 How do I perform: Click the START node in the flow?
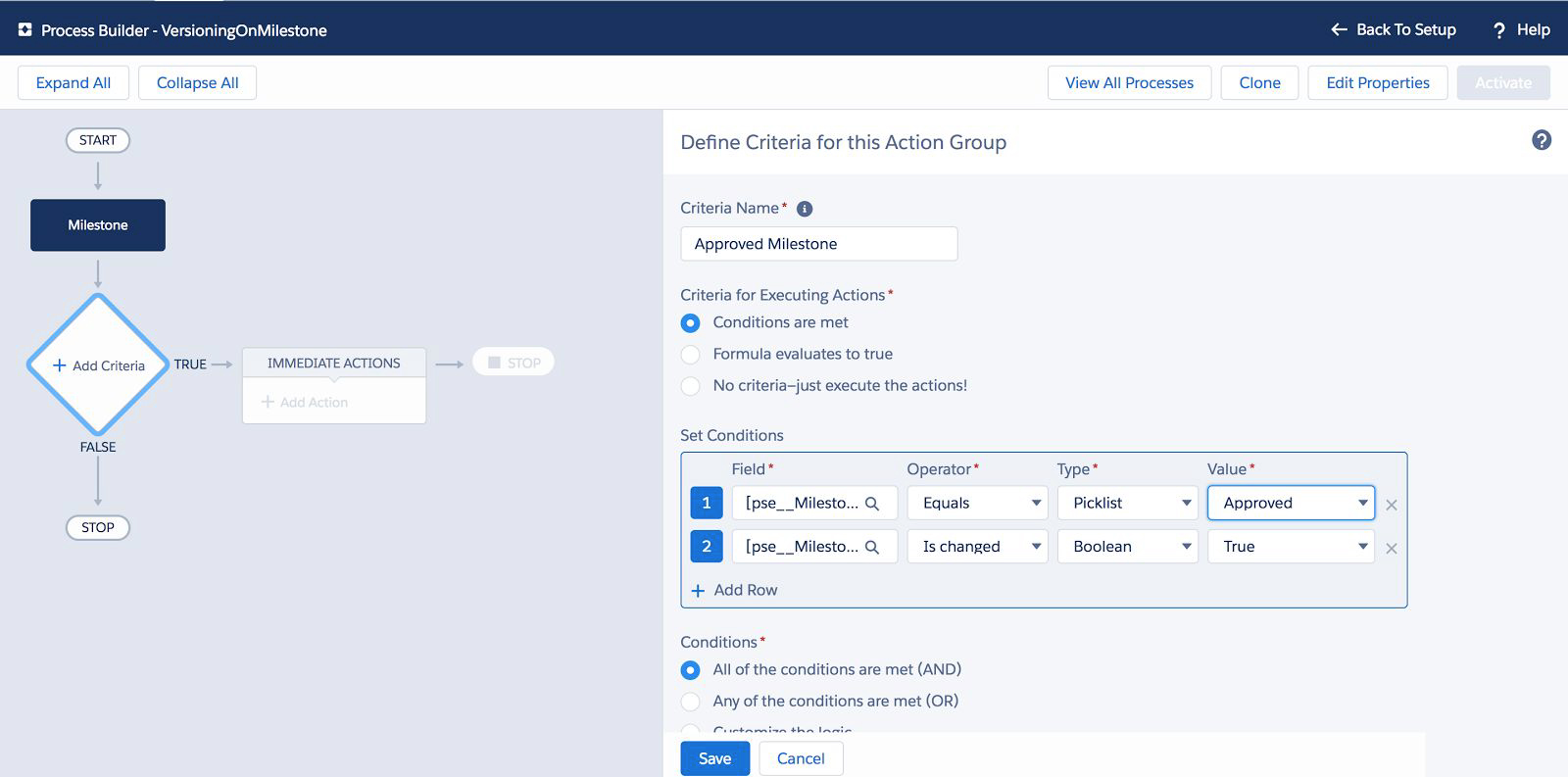pos(98,140)
